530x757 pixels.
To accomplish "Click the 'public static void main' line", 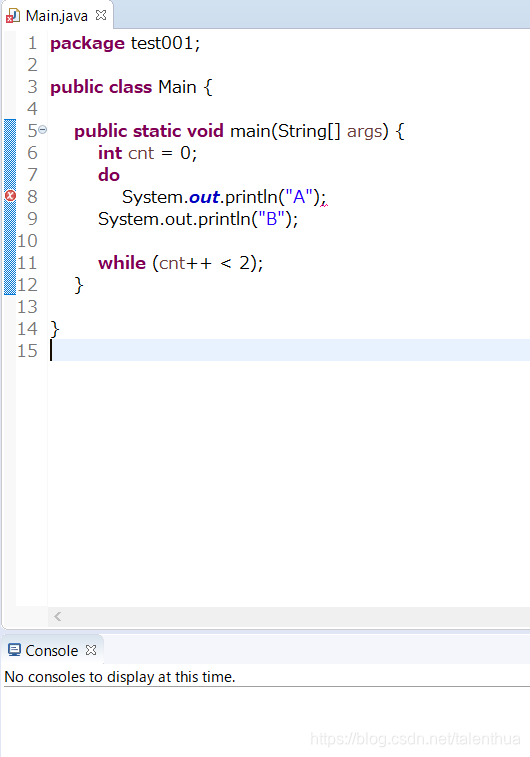I will (x=239, y=131).
